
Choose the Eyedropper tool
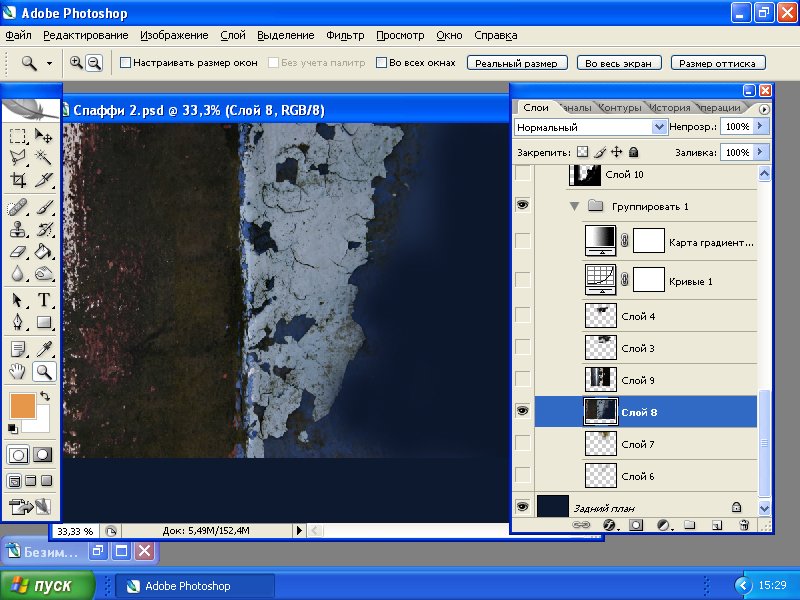coord(44,349)
